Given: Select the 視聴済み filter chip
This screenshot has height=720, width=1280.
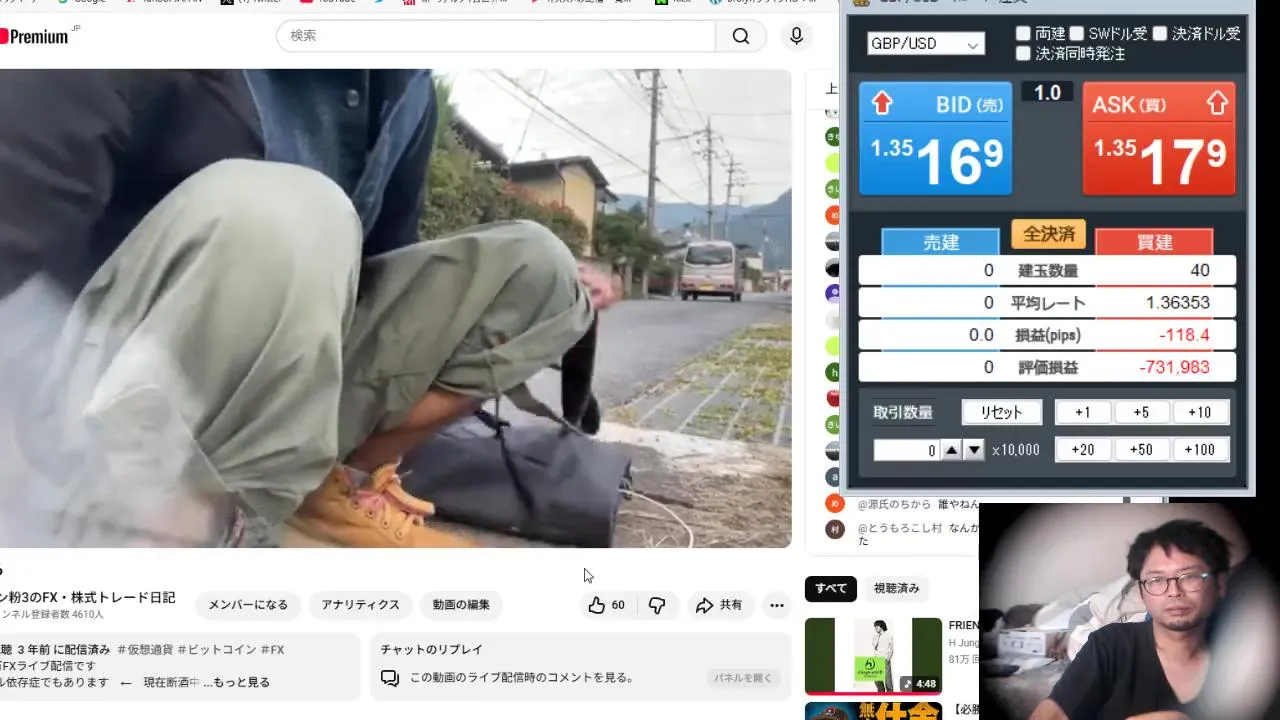Looking at the screenshot, I should point(896,588).
